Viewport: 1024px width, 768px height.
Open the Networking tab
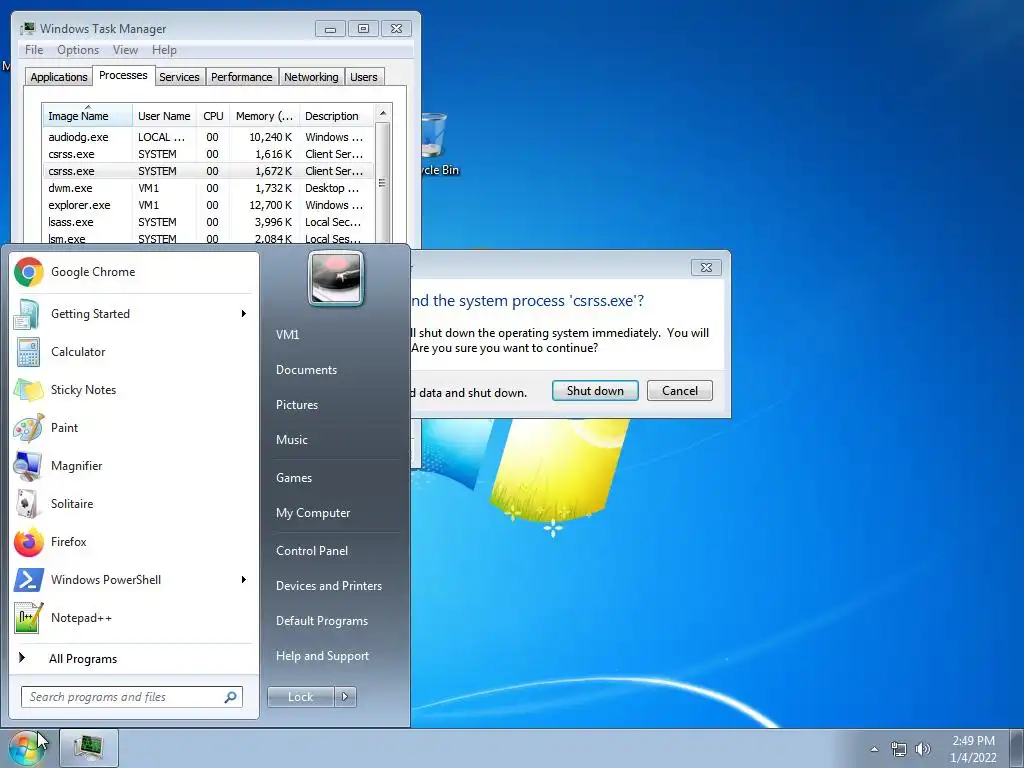[311, 77]
